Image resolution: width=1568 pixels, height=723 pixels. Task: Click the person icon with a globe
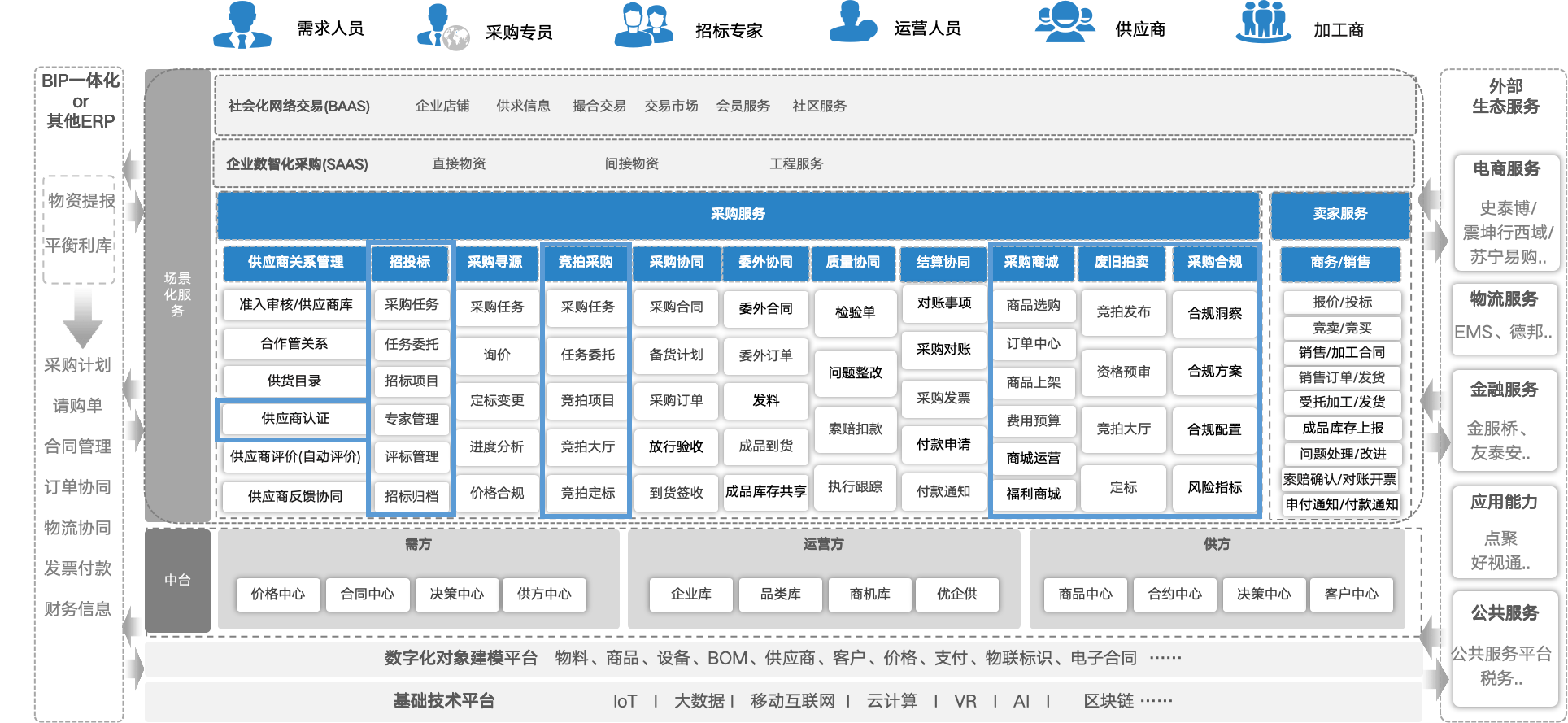442,26
